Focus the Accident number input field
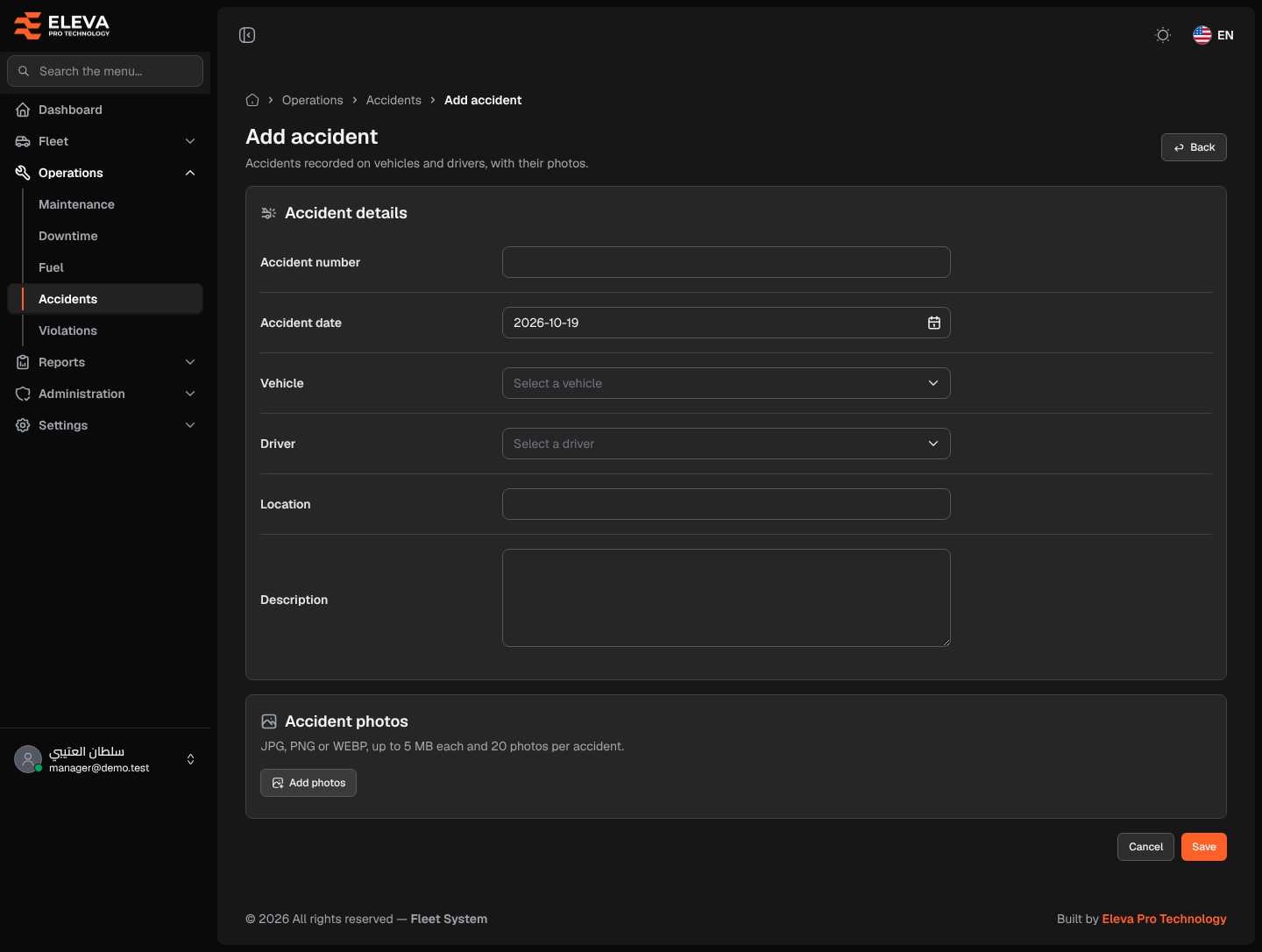The width and height of the screenshot is (1262, 952). pos(727,262)
